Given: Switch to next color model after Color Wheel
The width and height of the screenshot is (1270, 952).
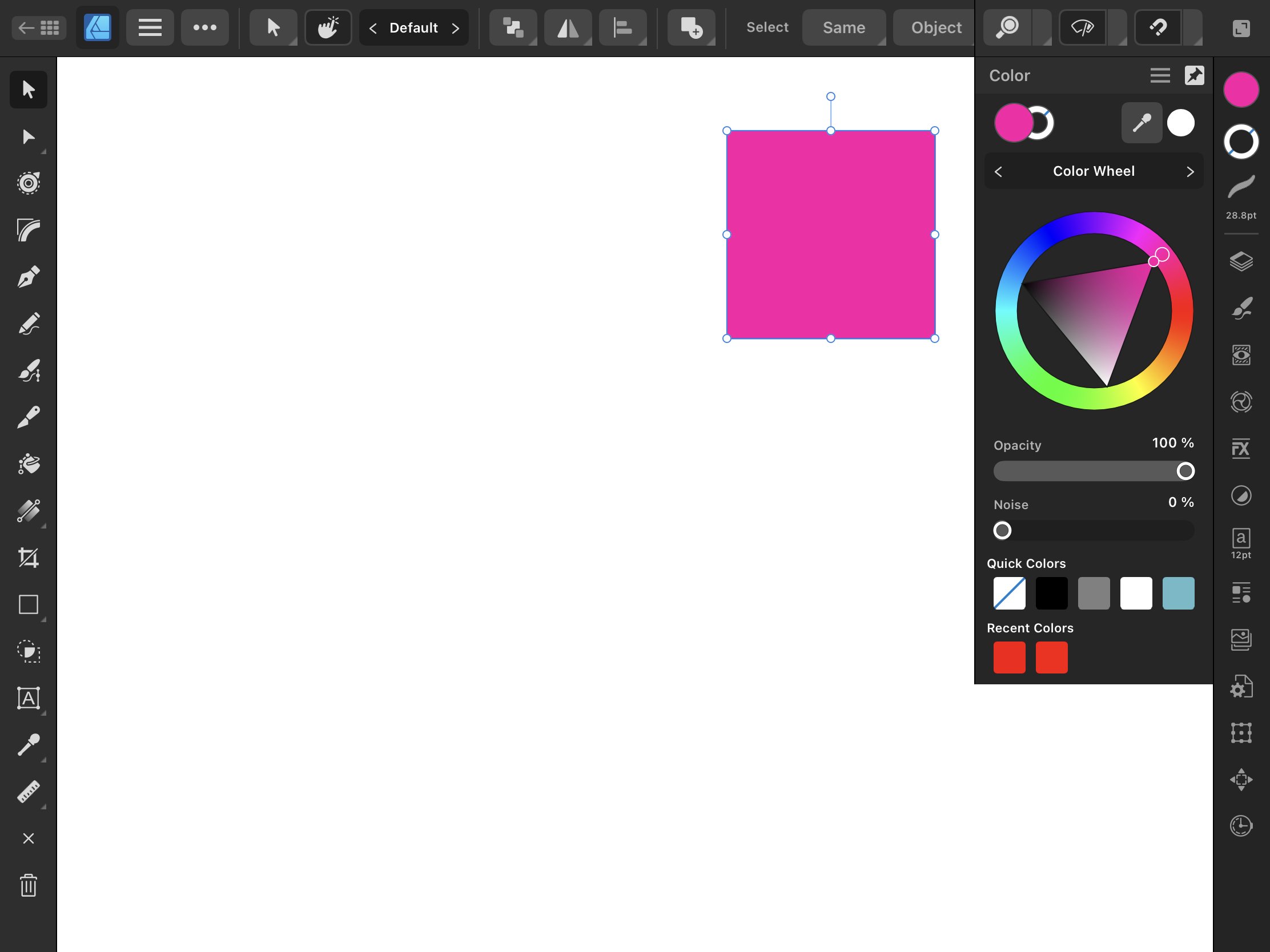Looking at the screenshot, I should 1190,172.
